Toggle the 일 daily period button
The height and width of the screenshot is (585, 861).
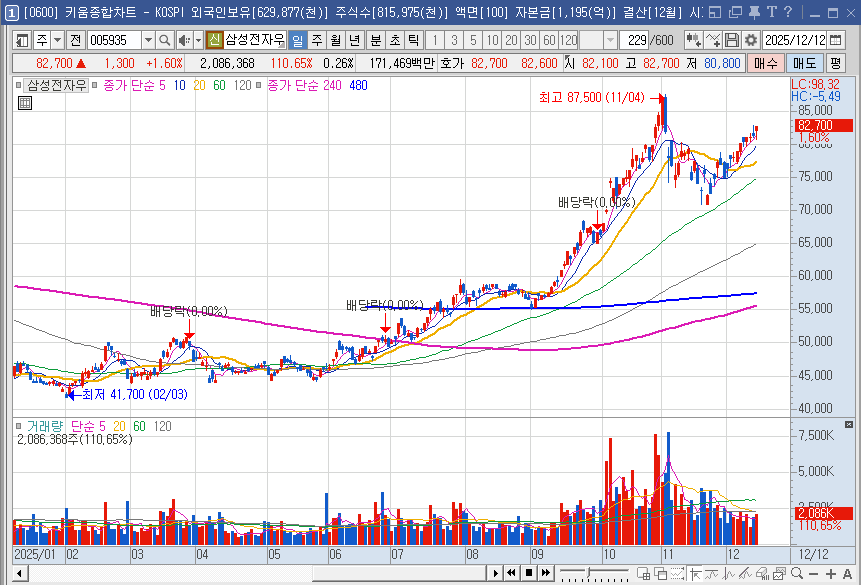point(298,40)
